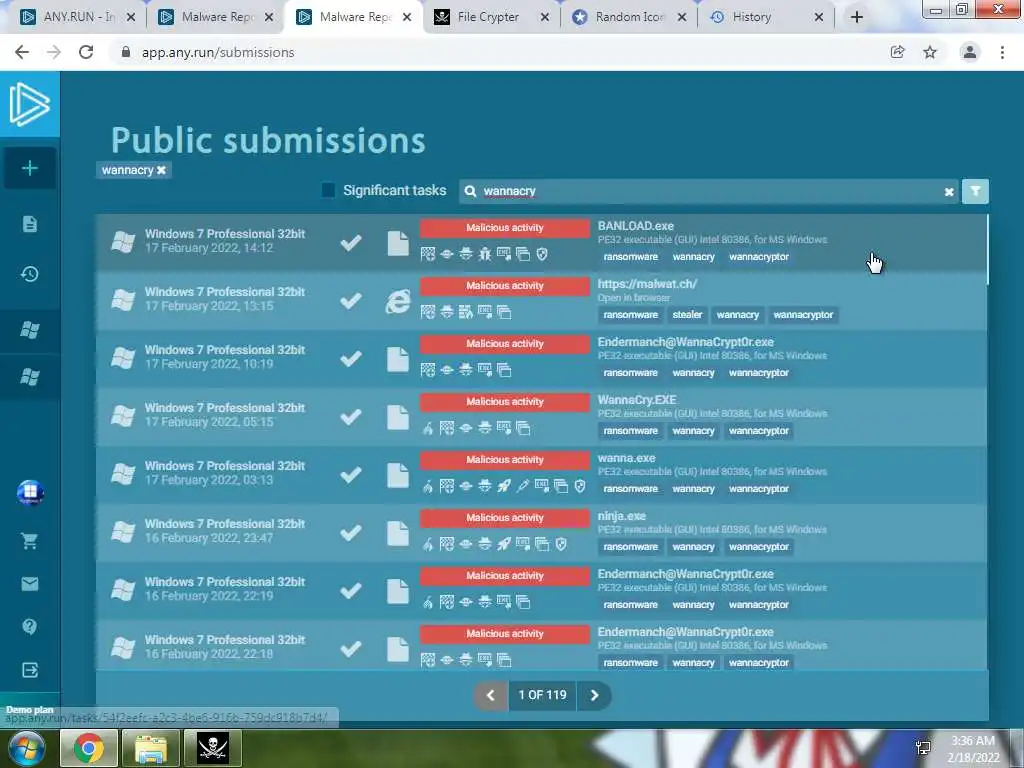Click Malicious activity badge on BANLOAD.exe row

pos(504,228)
